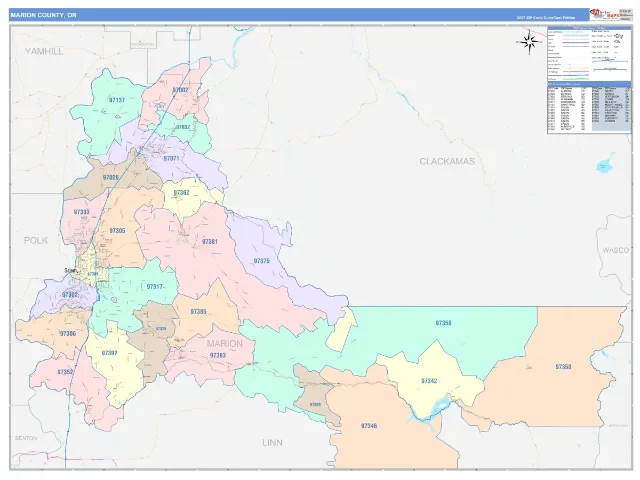Screen dimensions: 640x480
Task: Click ZIP code 97375 label
Action: 262,261
